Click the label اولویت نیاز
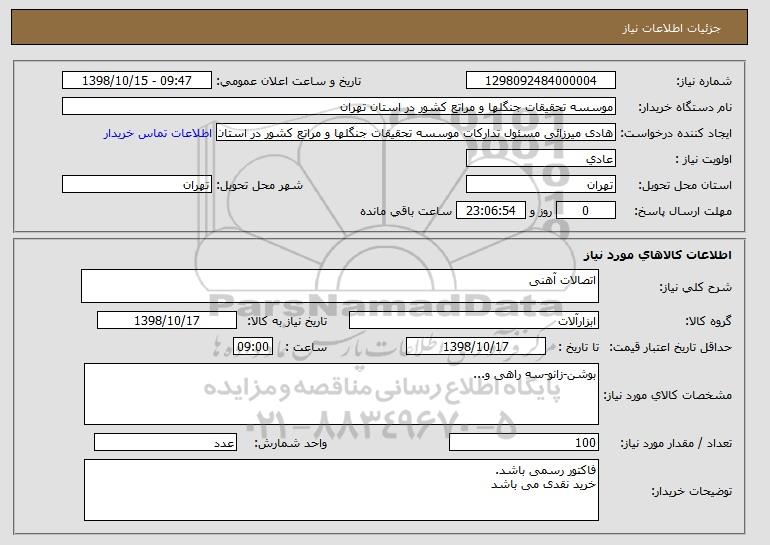 coord(703,160)
